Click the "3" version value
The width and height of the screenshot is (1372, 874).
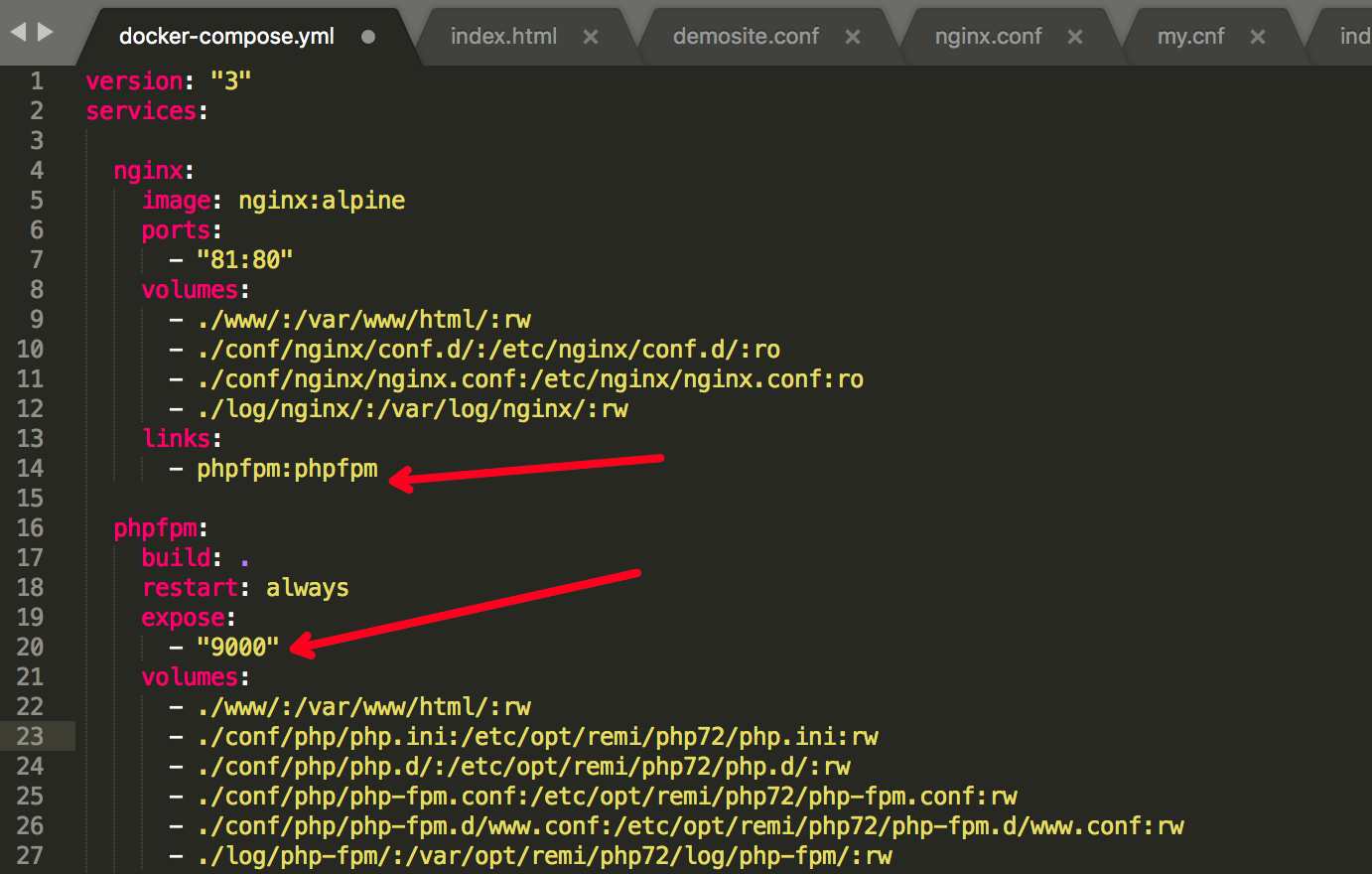point(230,80)
